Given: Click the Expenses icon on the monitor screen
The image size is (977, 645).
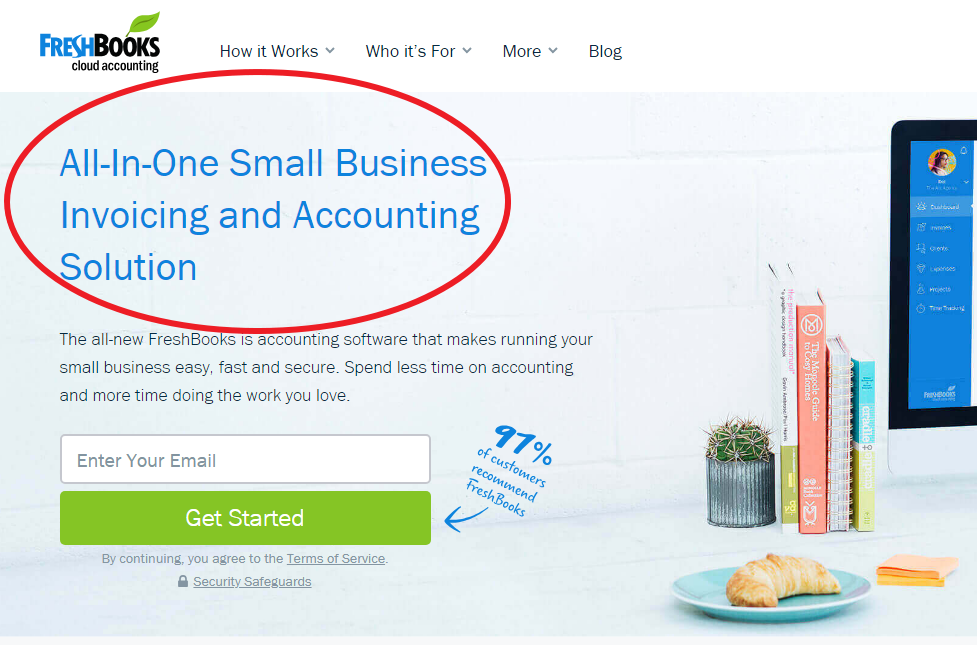Looking at the screenshot, I should (921, 269).
